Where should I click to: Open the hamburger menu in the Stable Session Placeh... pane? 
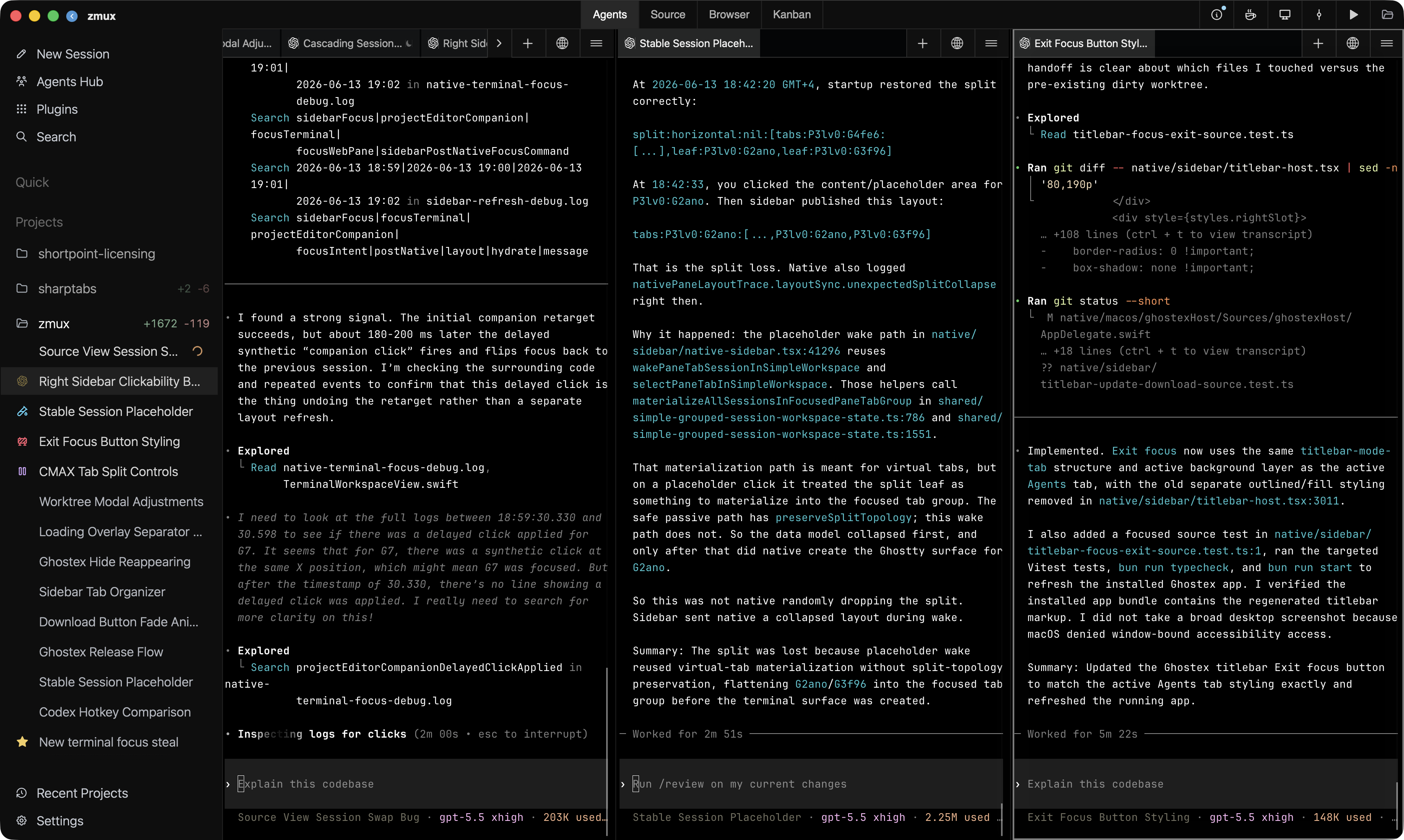tap(991, 43)
